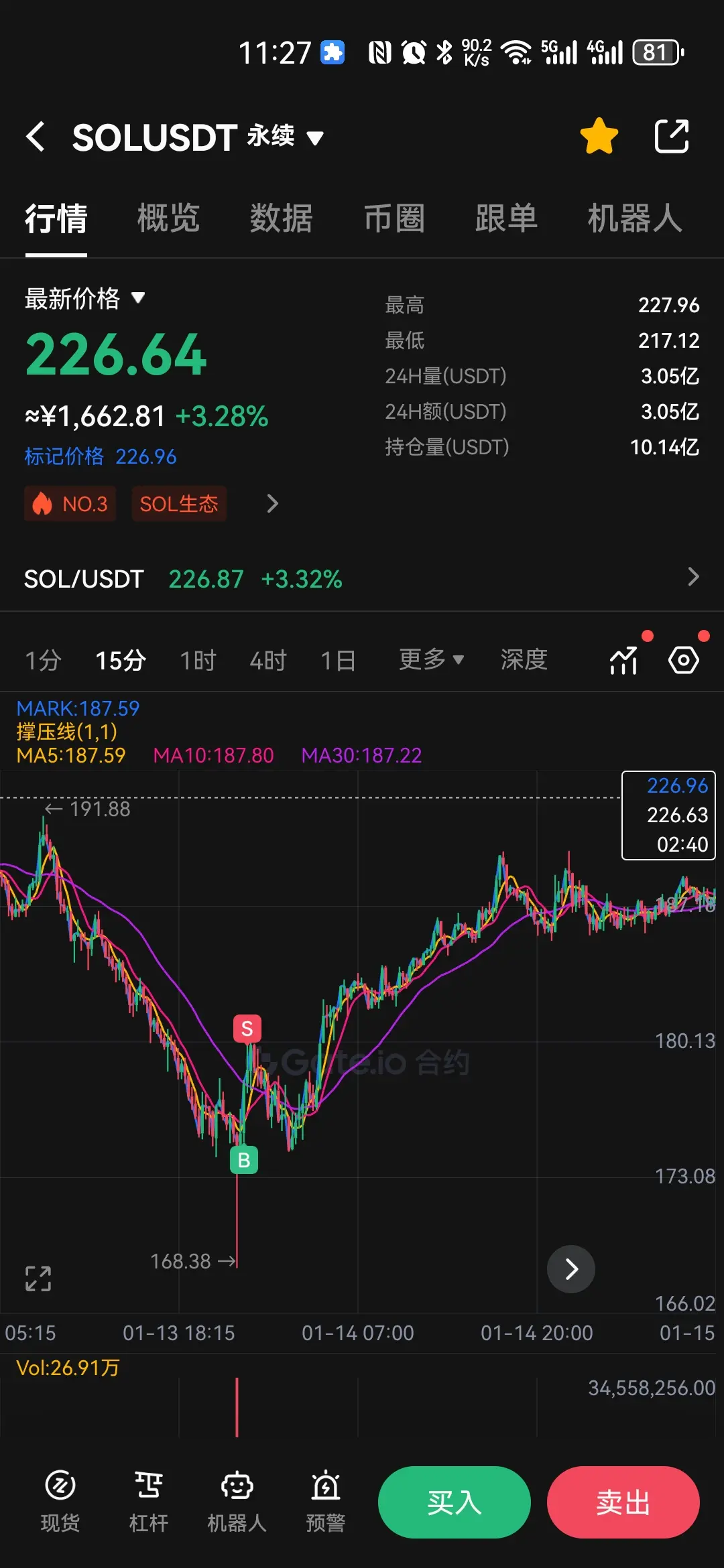
Task: Jump to latest candle arrow button
Action: 571,1269
